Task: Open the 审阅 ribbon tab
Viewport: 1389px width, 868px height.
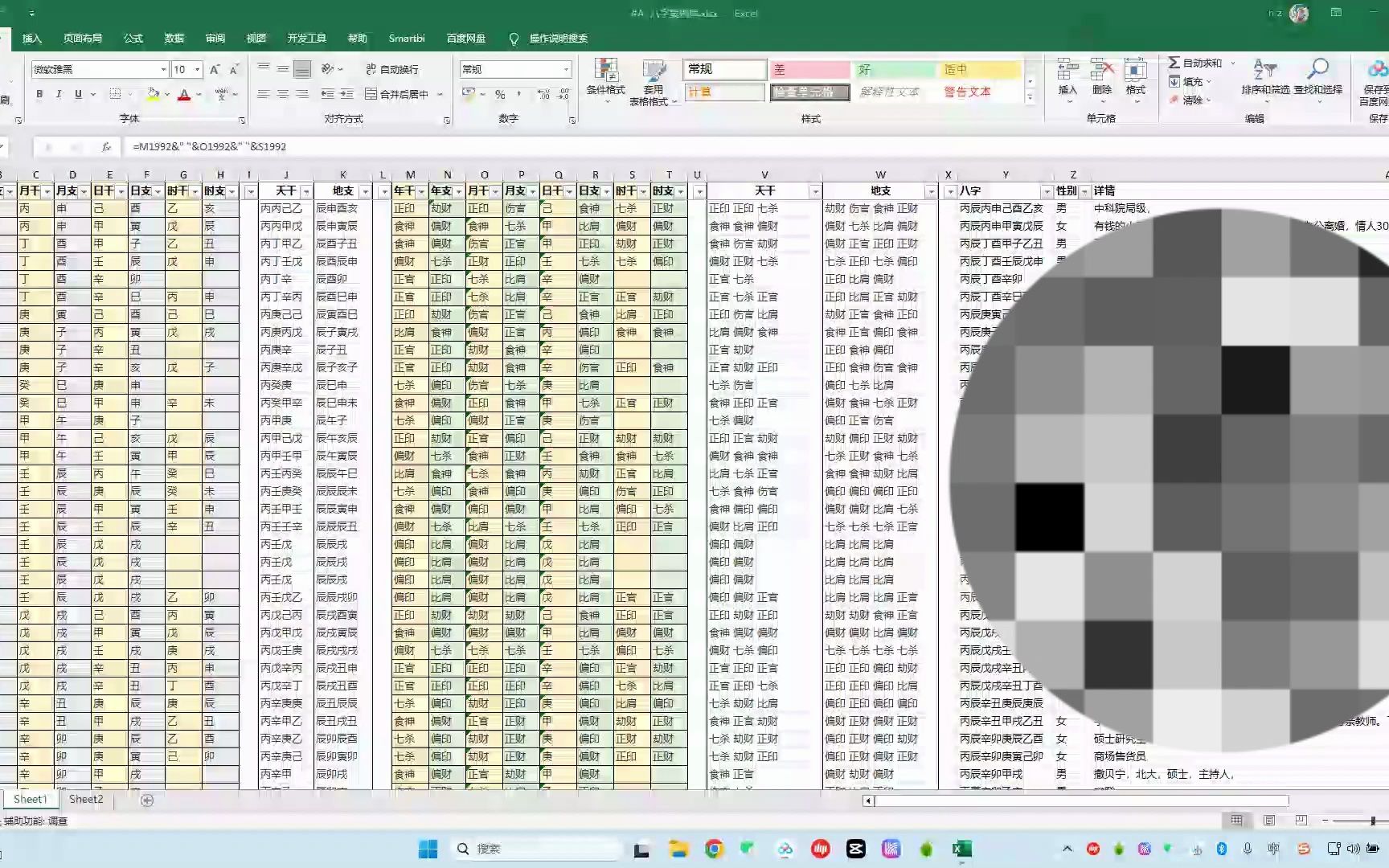Action: pyautogui.click(x=215, y=38)
